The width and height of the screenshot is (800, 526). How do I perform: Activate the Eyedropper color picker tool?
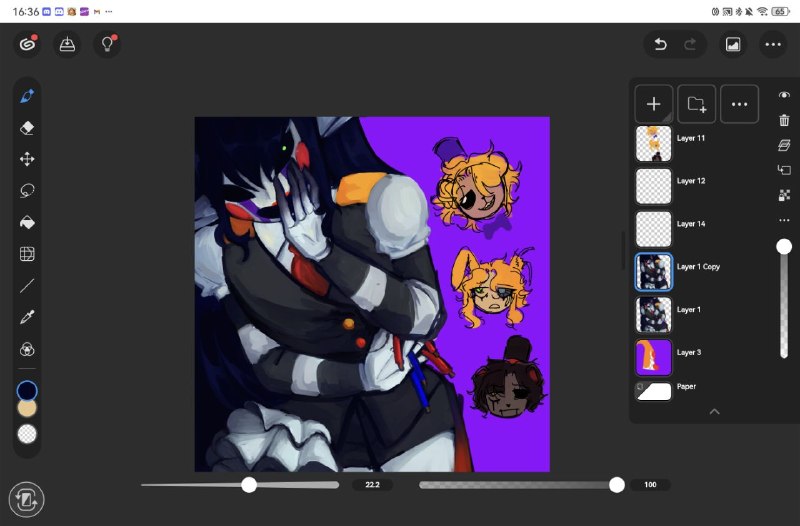27,317
